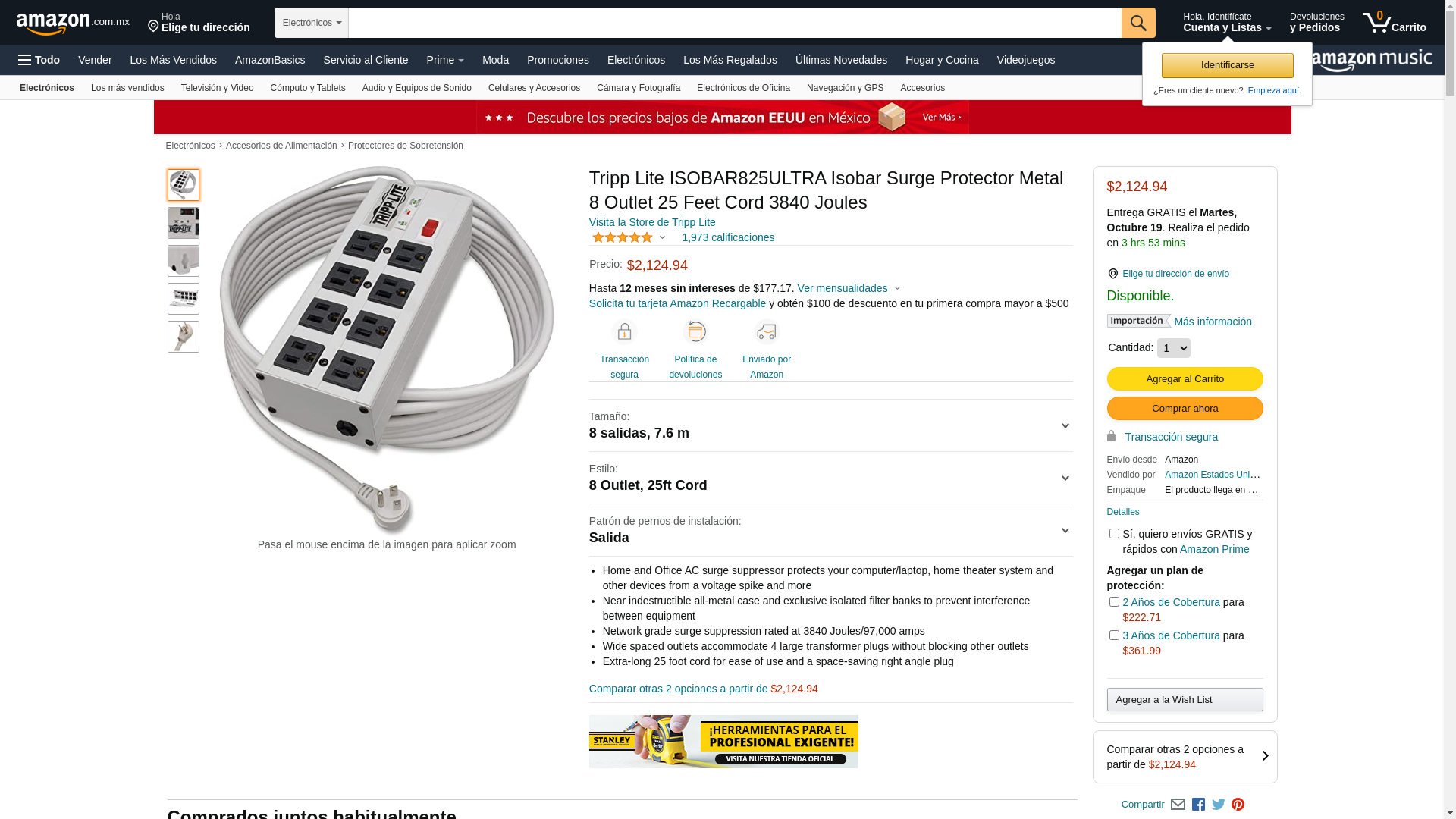Image resolution: width=1456 pixels, height=819 pixels.
Task: Open Visita la Store de Tripp Lite
Action: (x=652, y=222)
